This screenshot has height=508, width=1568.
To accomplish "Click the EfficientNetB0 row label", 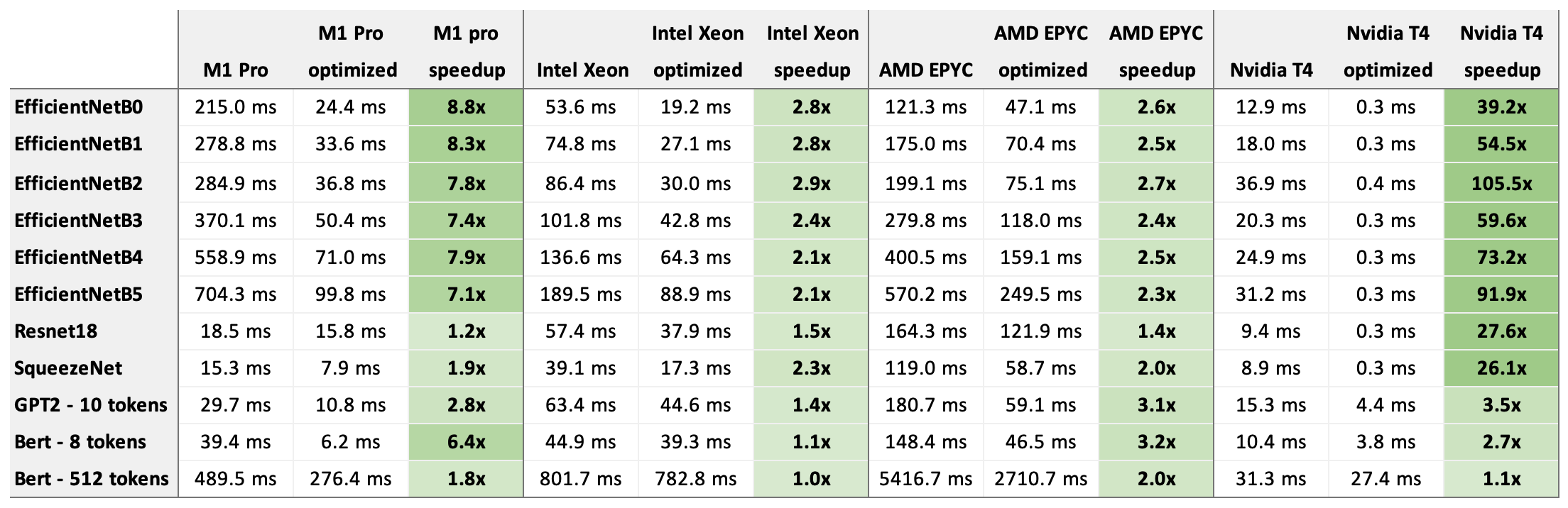I will coord(78,107).
